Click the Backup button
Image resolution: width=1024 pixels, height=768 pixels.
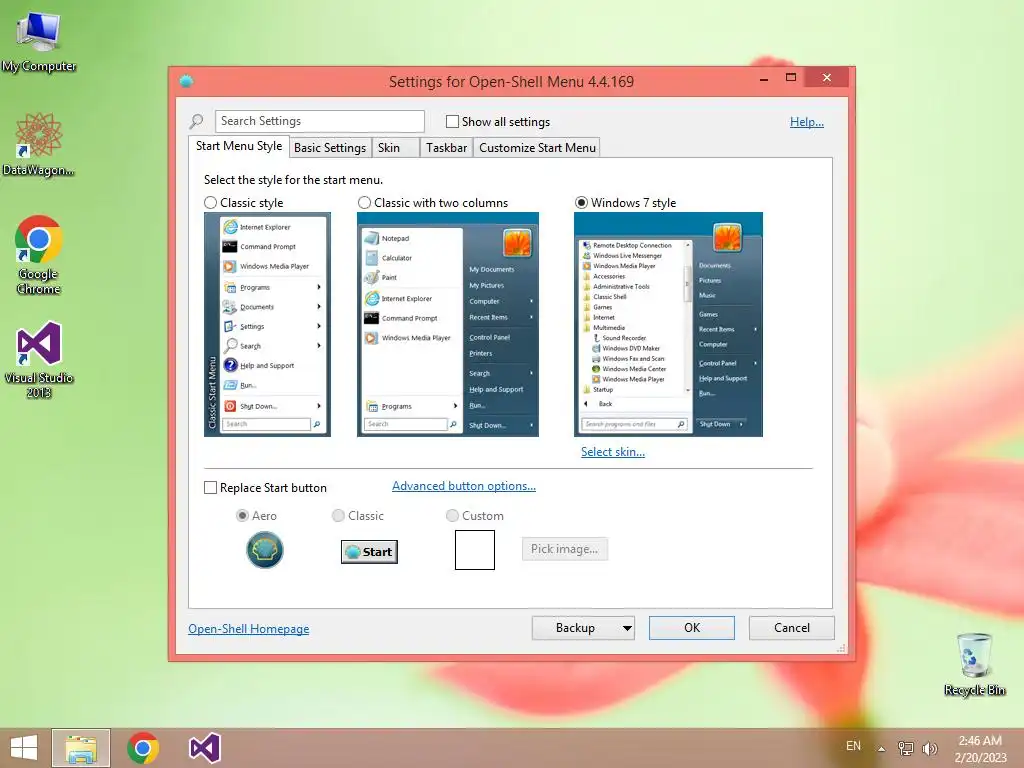[575, 628]
